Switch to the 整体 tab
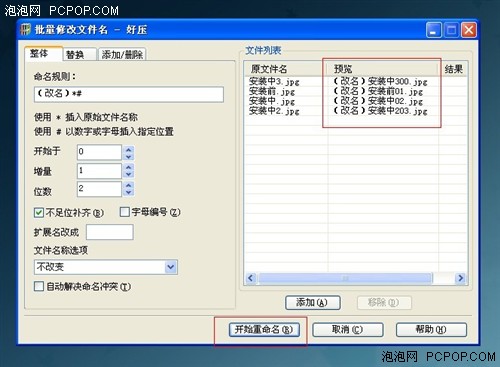The image size is (500, 367). (44, 54)
